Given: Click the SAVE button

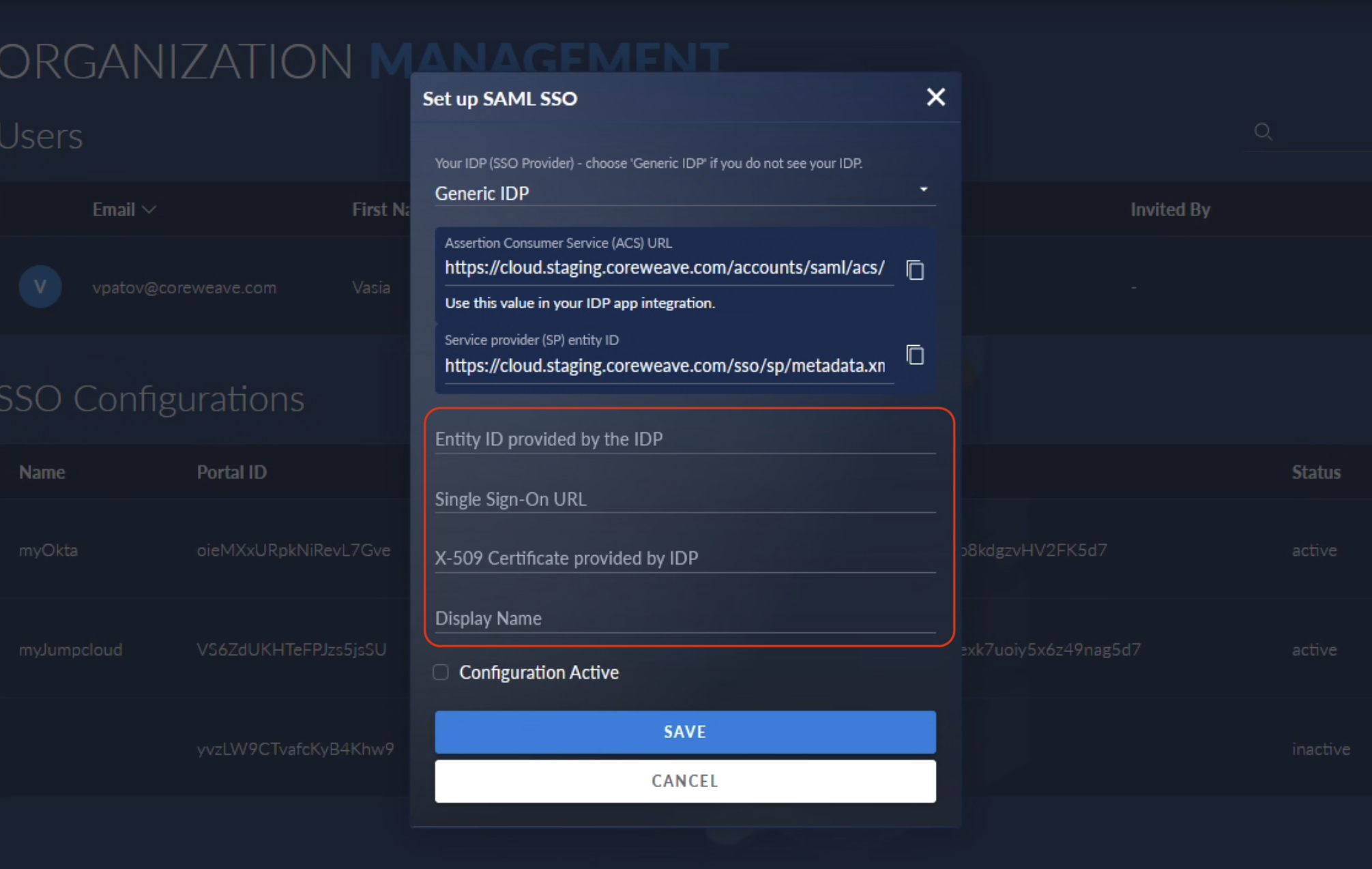Looking at the screenshot, I should click(x=685, y=732).
